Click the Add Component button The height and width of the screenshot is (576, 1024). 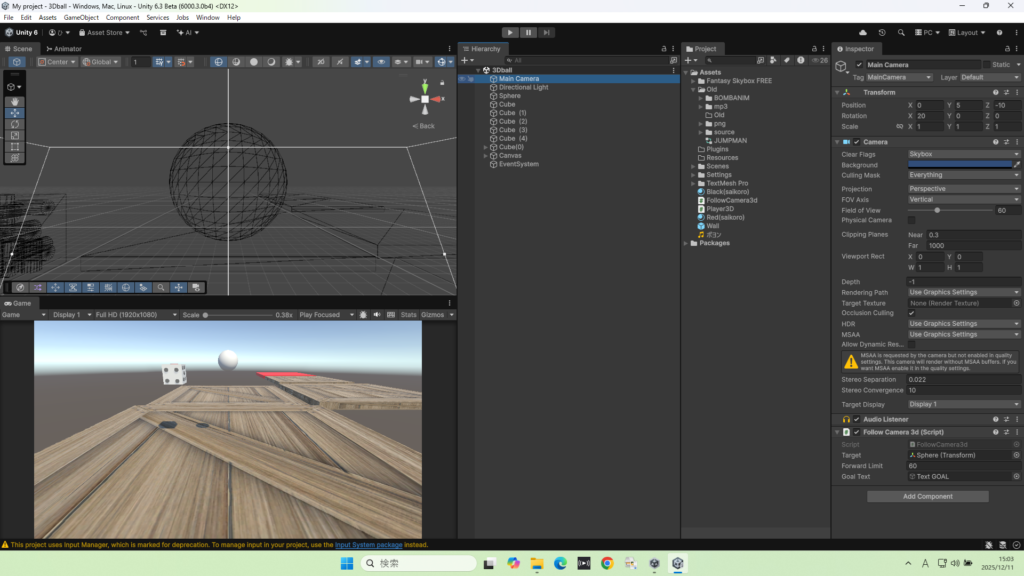pyautogui.click(x=927, y=496)
